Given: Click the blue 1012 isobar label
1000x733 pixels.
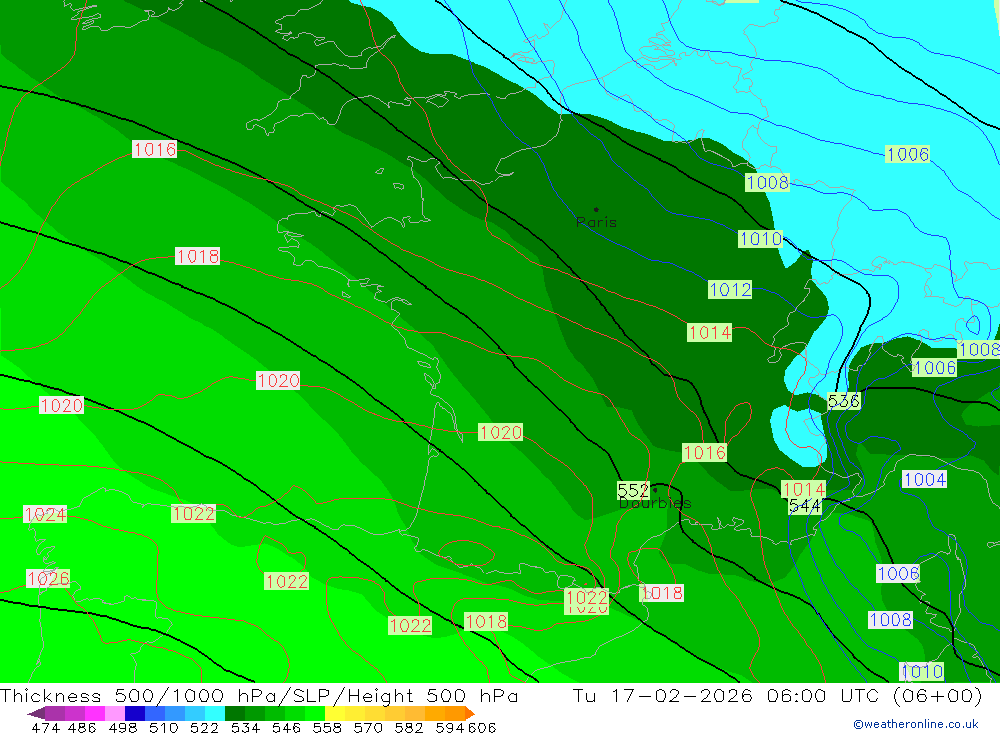Looking at the screenshot, I should click(730, 290).
